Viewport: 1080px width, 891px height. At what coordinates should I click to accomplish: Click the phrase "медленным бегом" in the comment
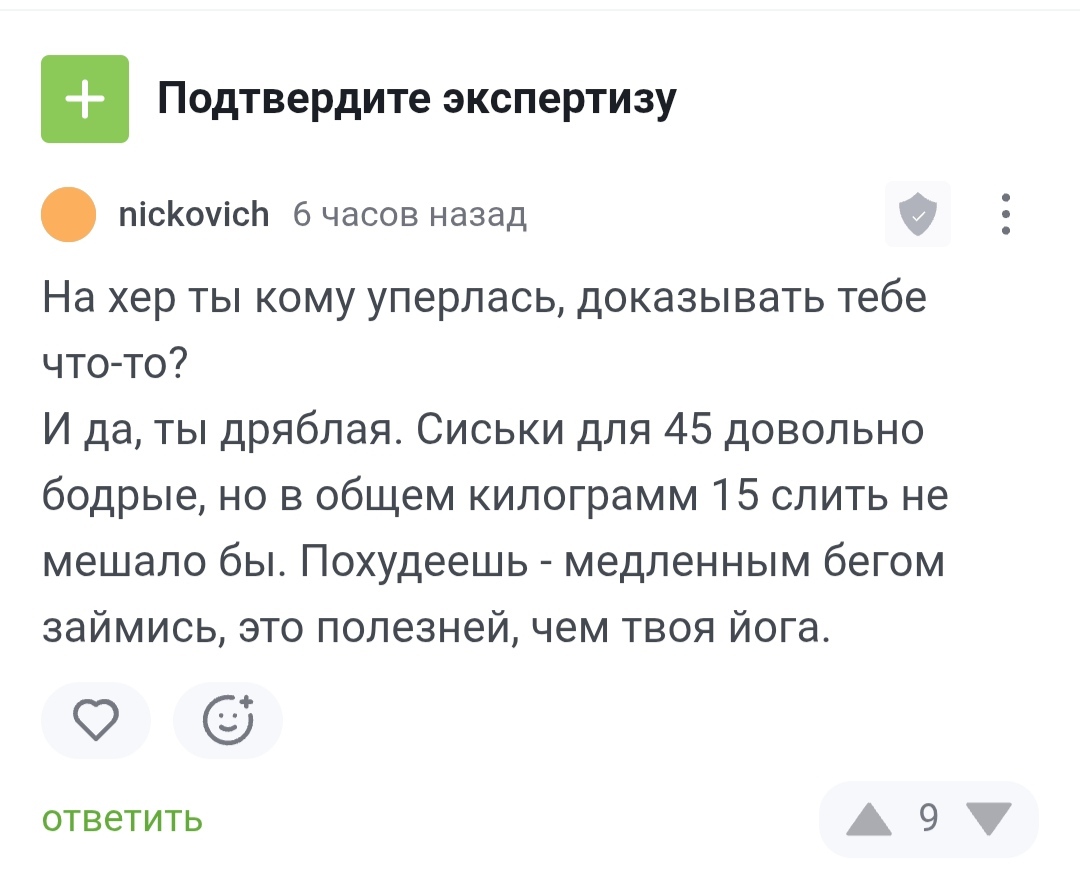754,563
